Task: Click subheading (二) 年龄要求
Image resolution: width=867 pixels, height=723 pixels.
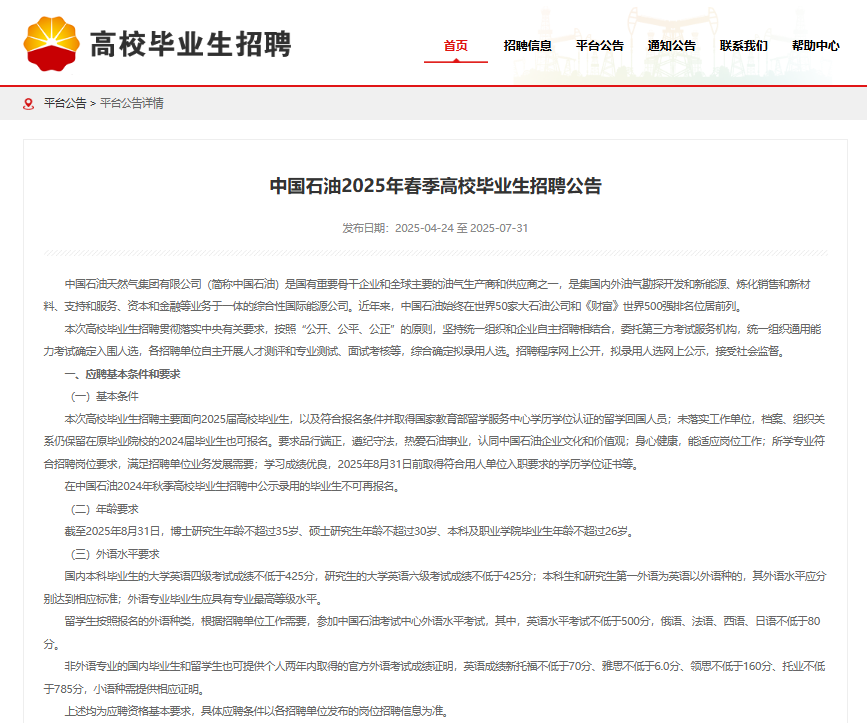Action: [105, 509]
